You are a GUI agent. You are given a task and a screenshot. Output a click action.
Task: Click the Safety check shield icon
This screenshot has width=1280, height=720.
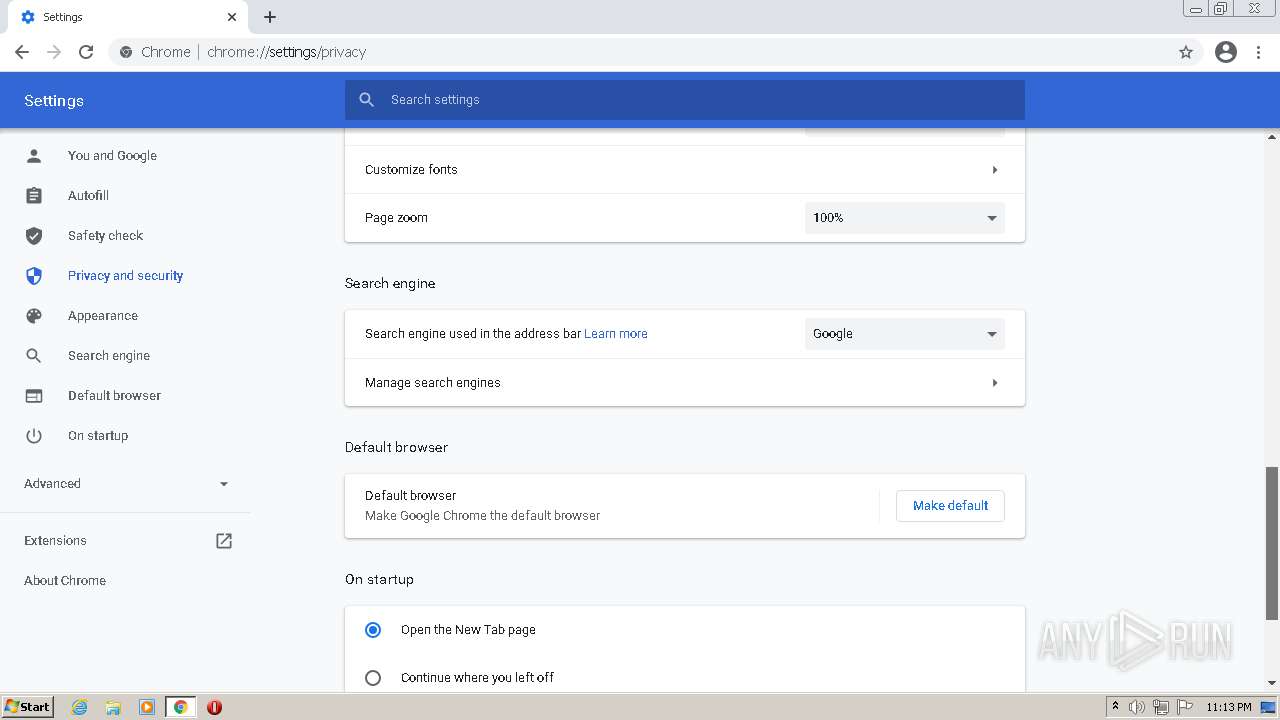tap(34, 236)
